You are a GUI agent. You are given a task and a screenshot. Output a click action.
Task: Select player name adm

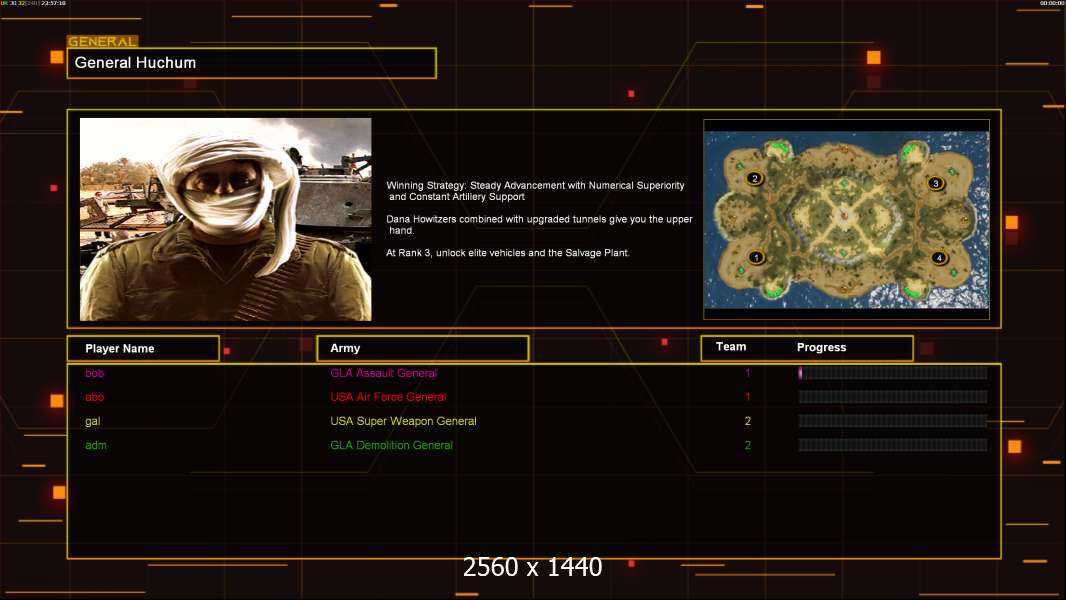pyautogui.click(x=96, y=445)
